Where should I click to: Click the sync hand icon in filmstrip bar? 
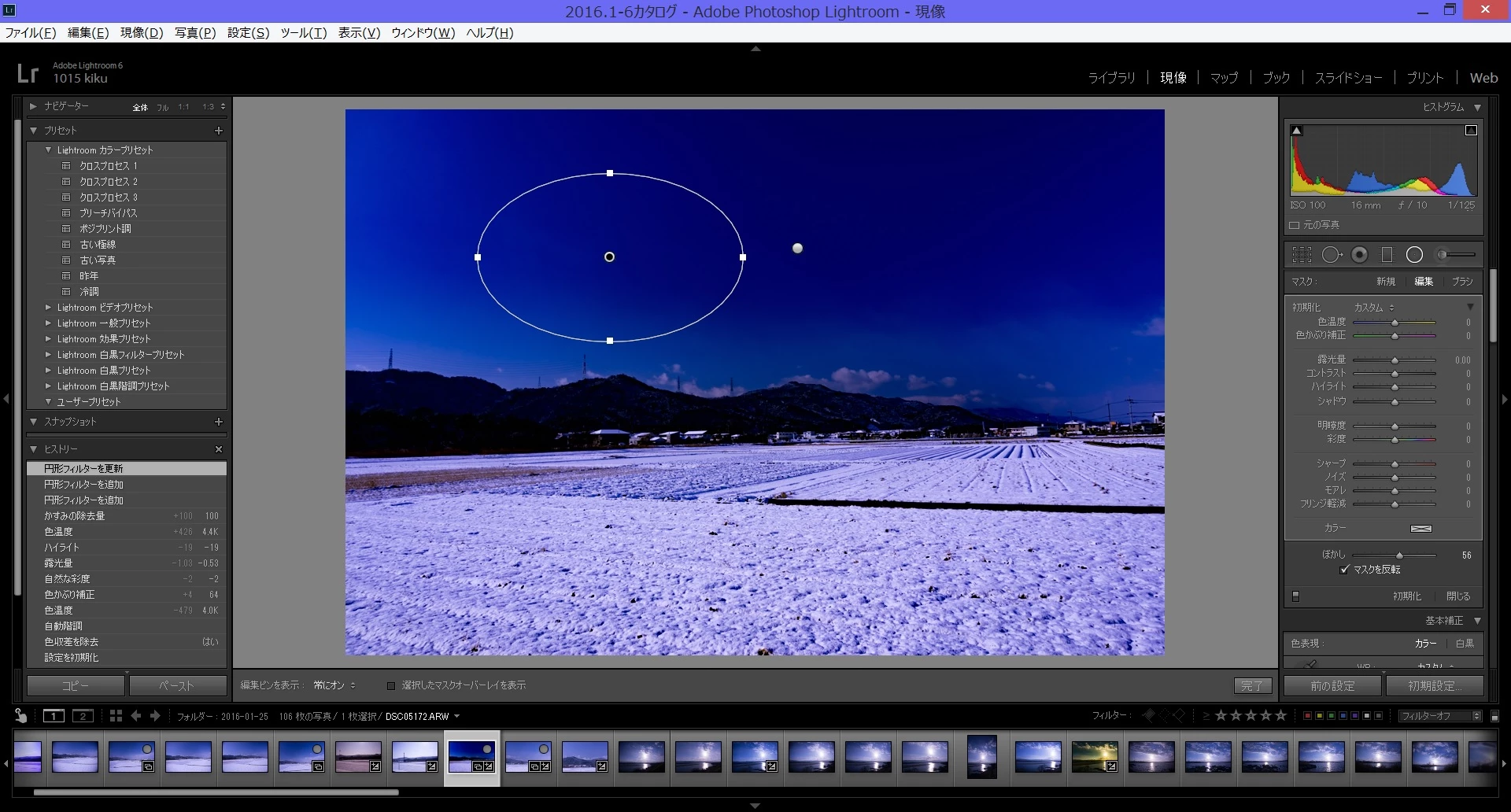click(20, 715)
